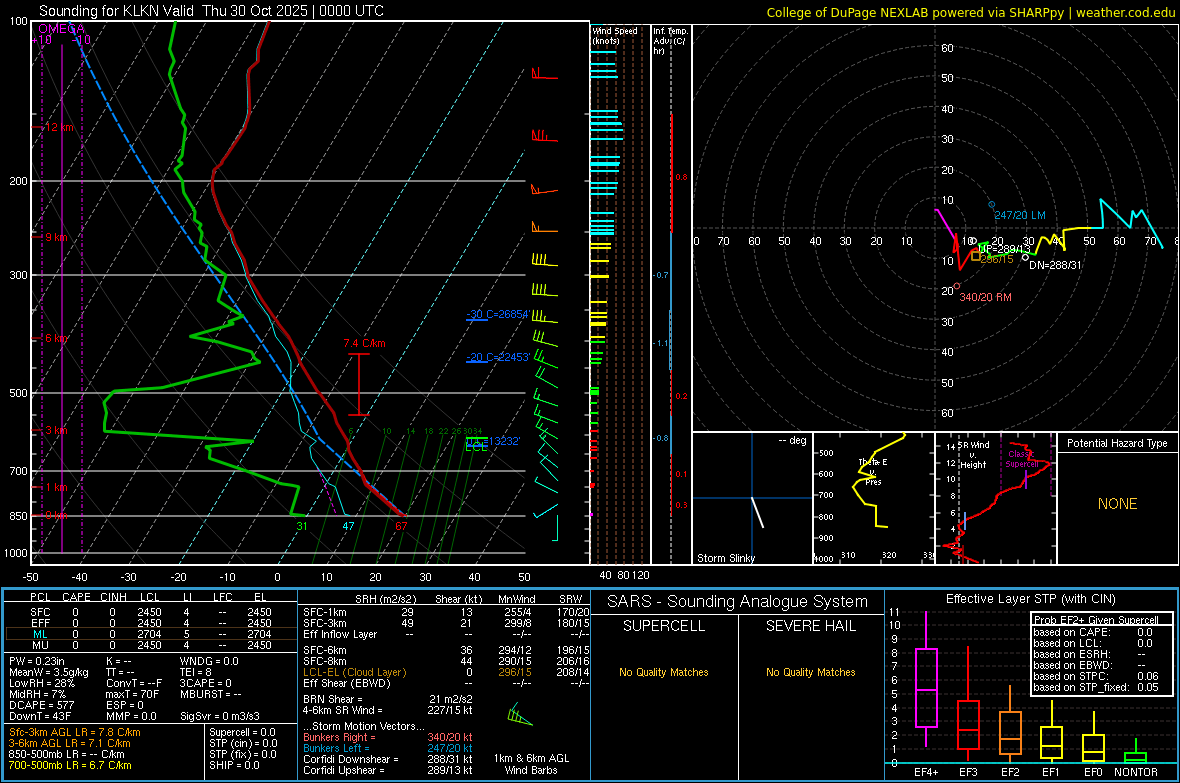Select the 'Effective Layer STP (with CIN)' title
This screenshot has height=783, width=1180.
1030,599
